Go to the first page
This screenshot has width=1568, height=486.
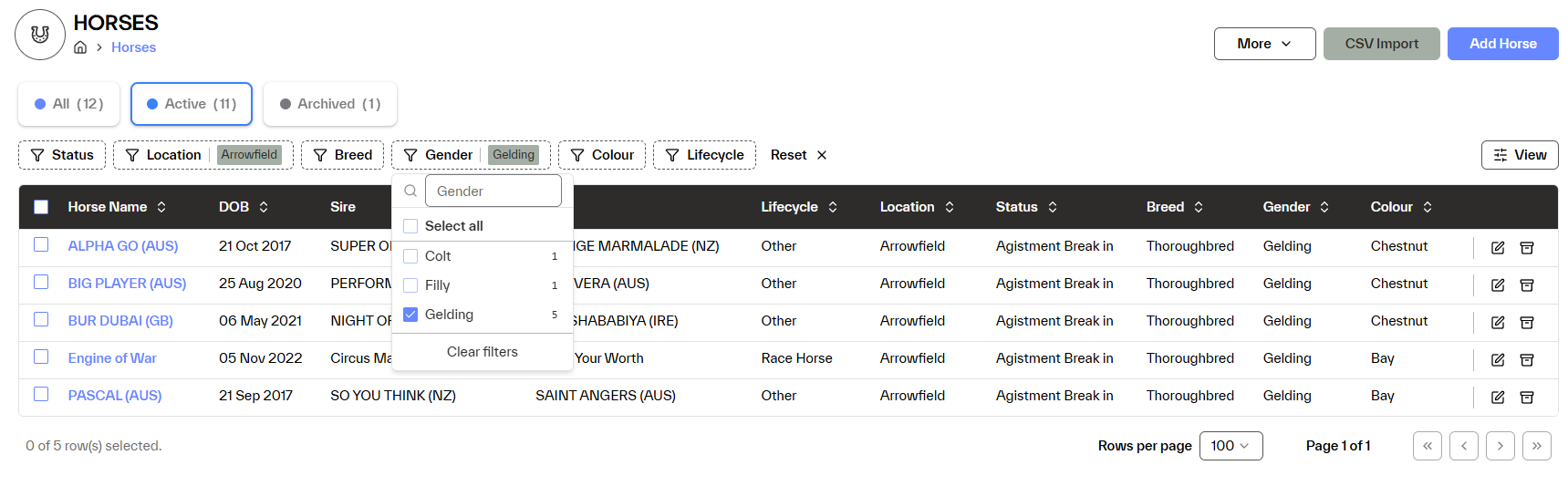pos(1427,446)
